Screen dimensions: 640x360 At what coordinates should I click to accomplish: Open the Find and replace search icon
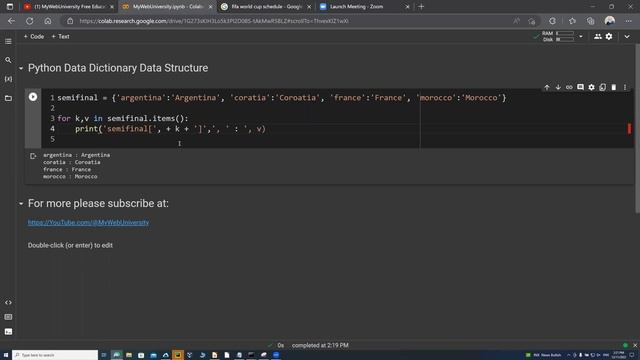(8, 60)
